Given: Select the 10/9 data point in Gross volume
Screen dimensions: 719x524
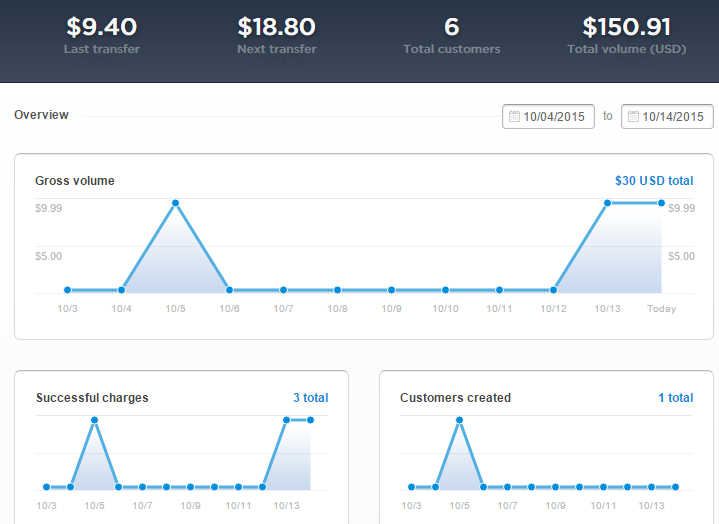Looking at the screenshot, I should click(x=391, y=290).
